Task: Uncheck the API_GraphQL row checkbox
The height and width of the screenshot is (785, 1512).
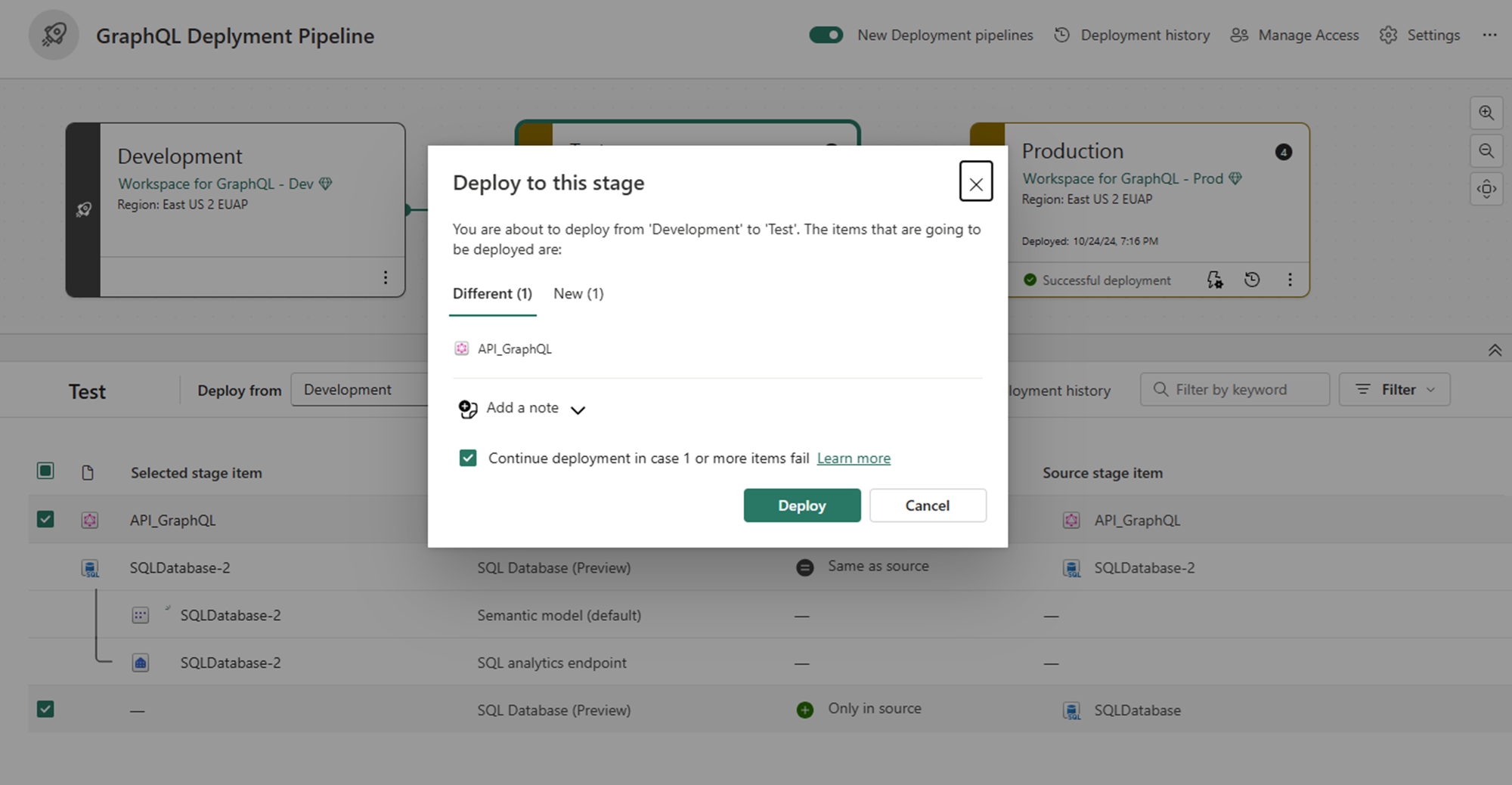Action: tap(45, 519)
